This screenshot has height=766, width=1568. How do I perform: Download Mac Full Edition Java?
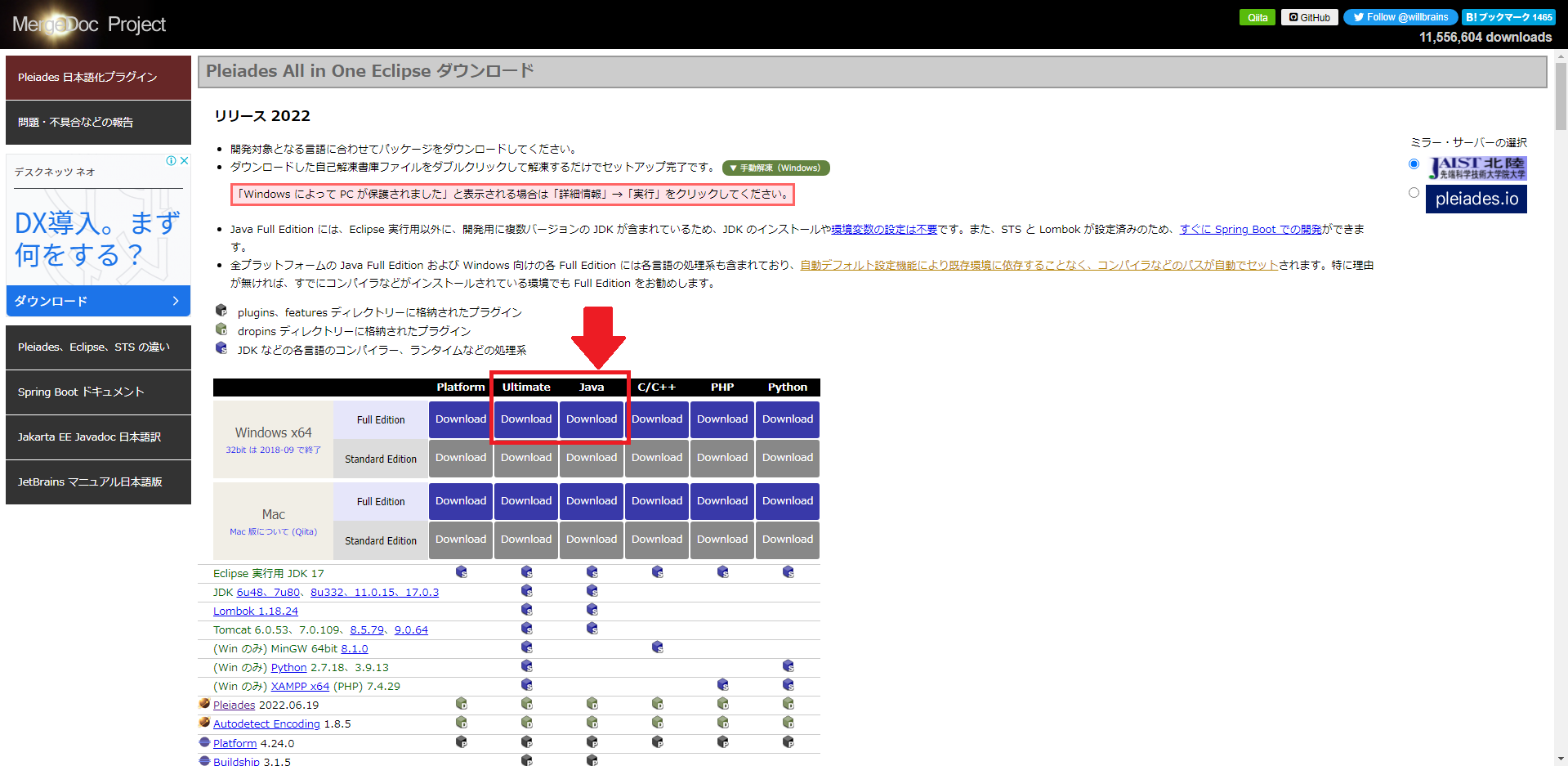point(592,501)
